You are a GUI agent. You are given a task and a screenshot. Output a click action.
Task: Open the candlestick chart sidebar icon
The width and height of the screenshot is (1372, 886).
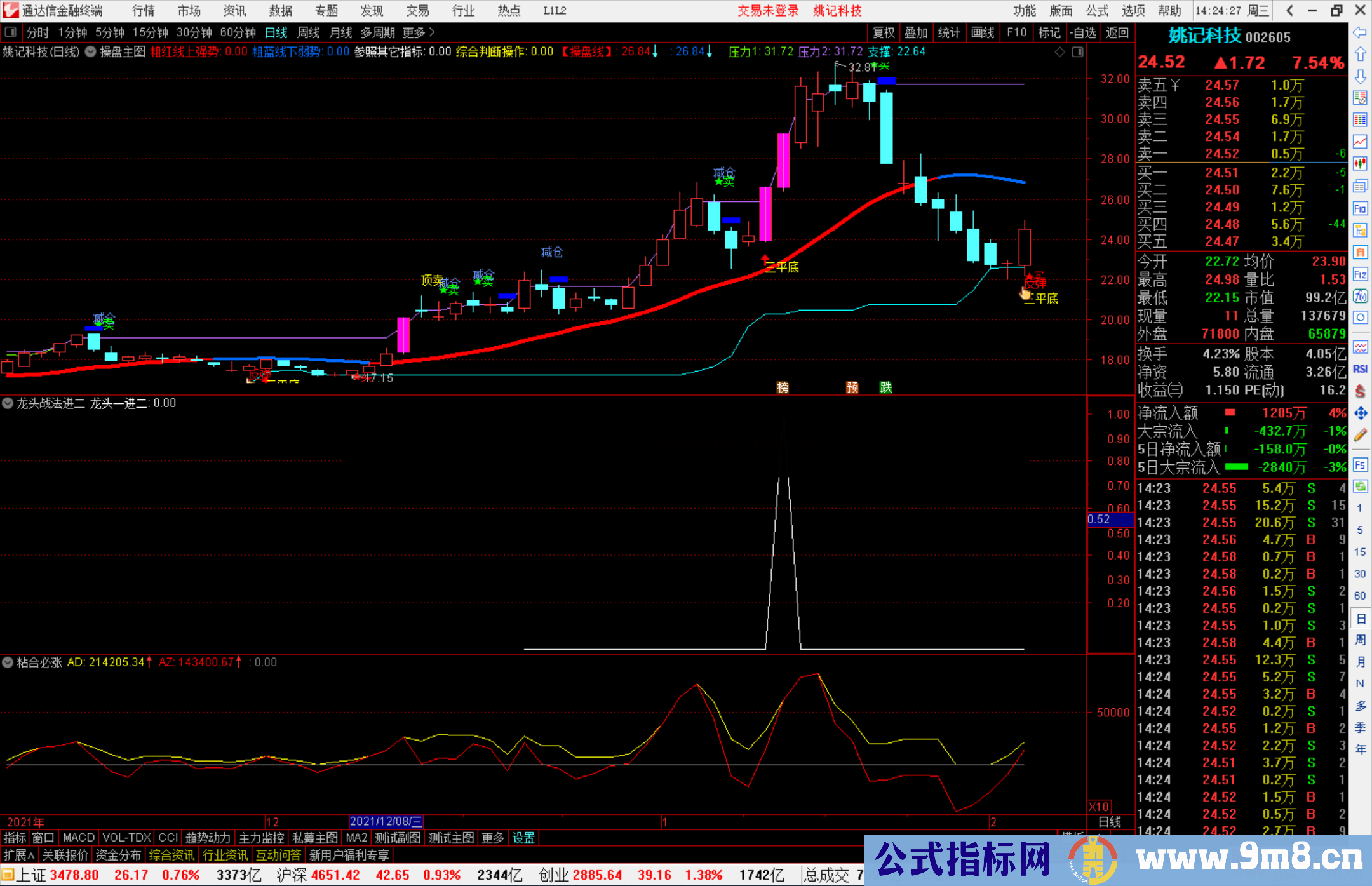click(x=1360, y=163)
